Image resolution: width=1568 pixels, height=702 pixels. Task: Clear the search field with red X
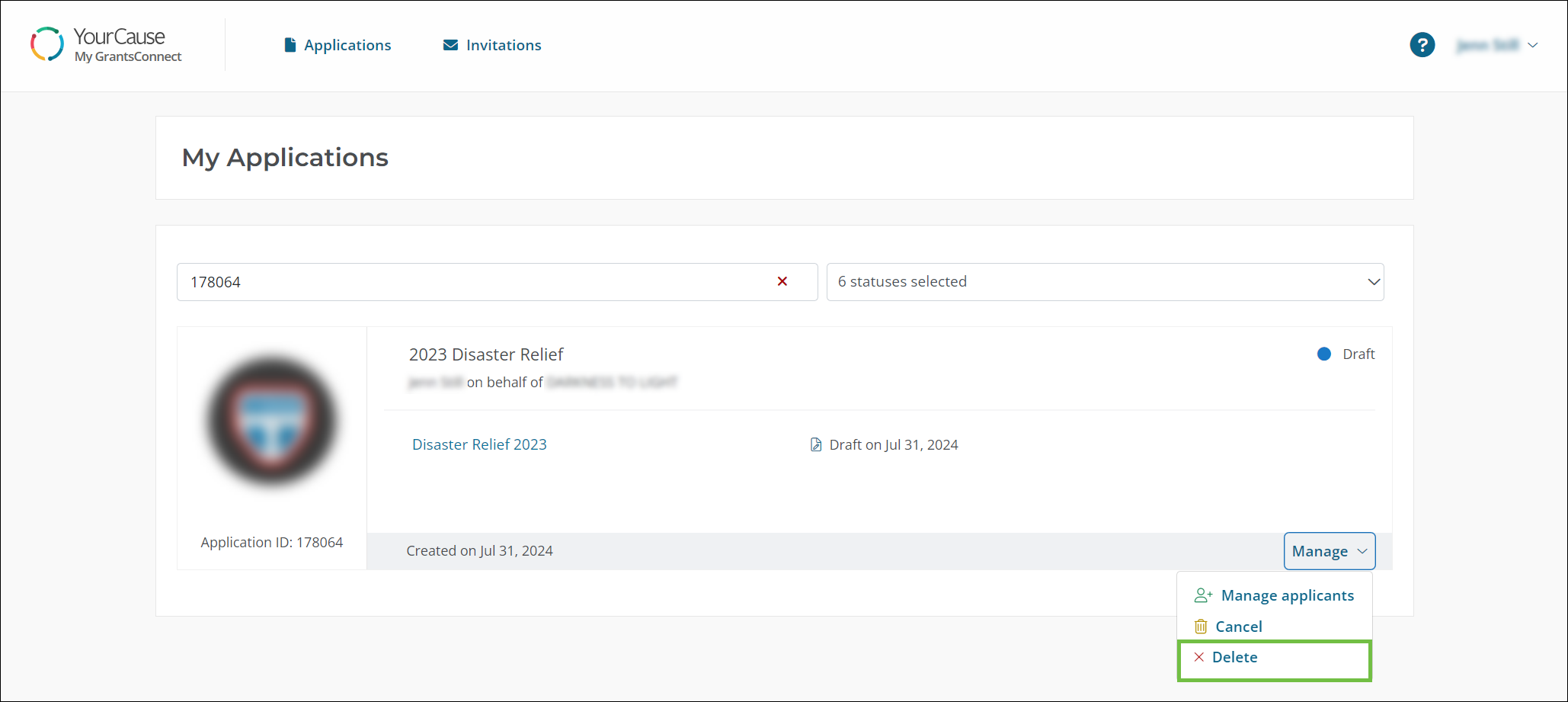point(782,281)
